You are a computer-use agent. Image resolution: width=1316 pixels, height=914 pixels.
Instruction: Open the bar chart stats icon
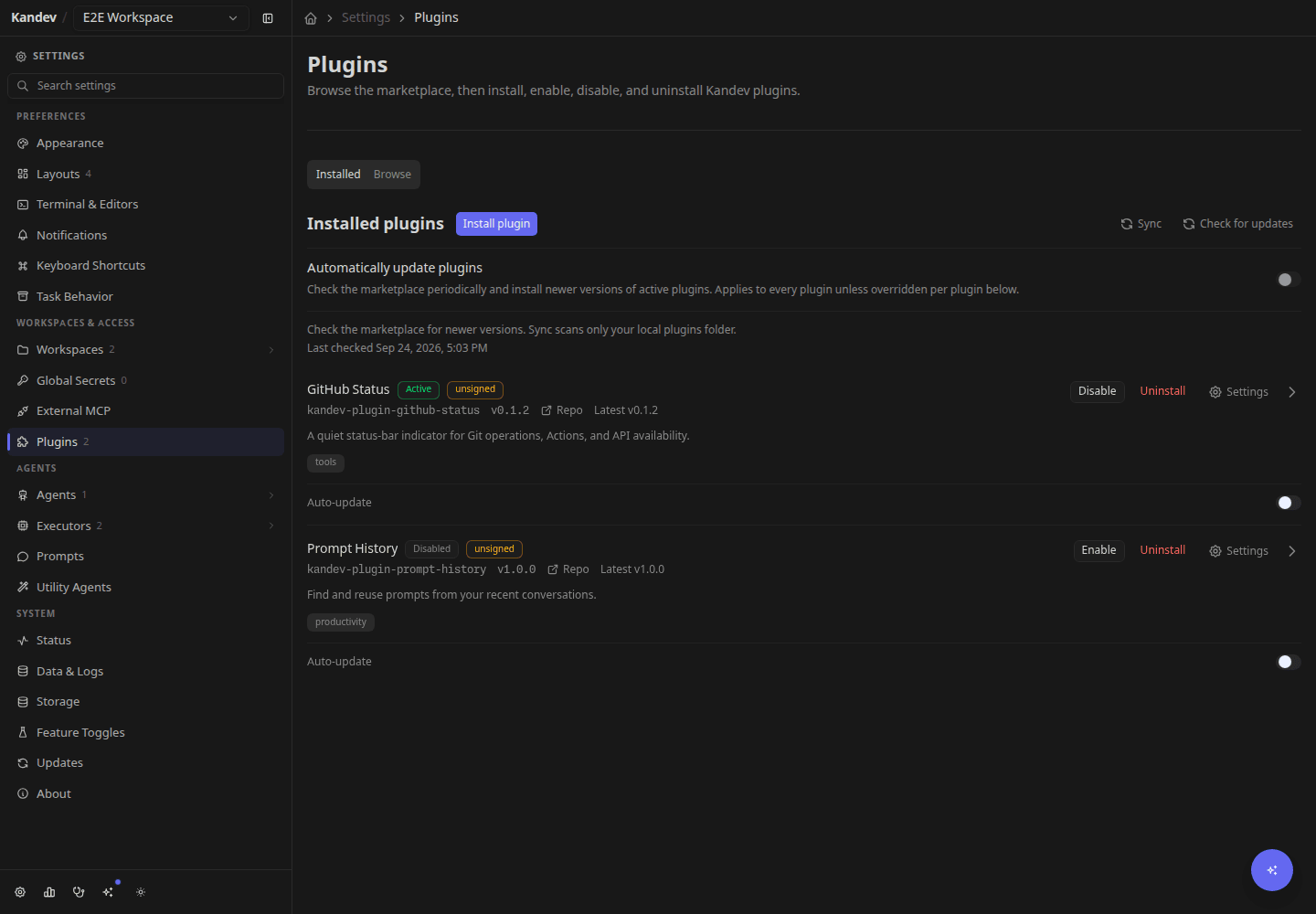coord(49,892)
